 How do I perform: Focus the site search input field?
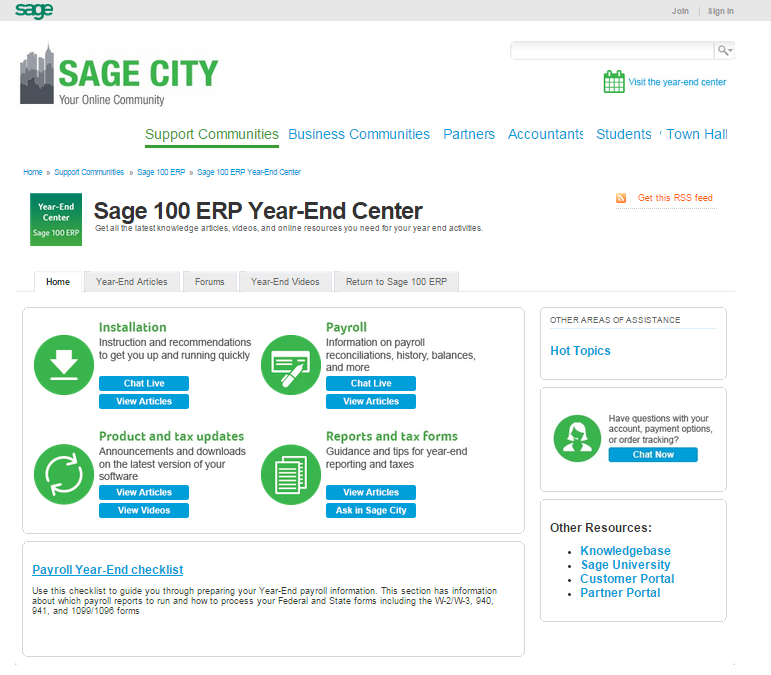click(x=613, y=50)
